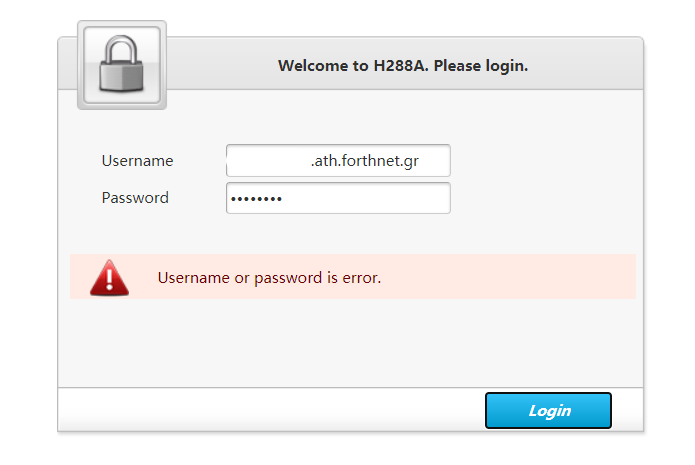Click the exclamation mark inside the warning icon
695x465 pixels.
(x=109, y=280)
